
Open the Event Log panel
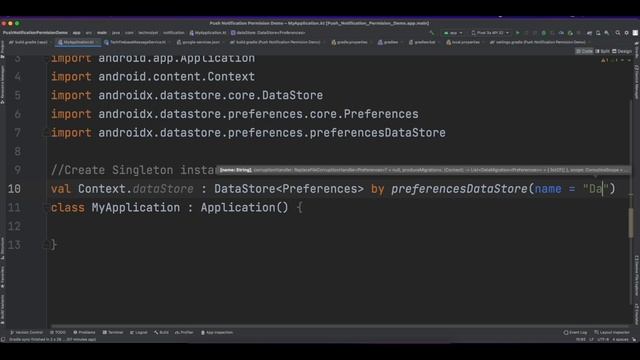(x=575, y=332)
